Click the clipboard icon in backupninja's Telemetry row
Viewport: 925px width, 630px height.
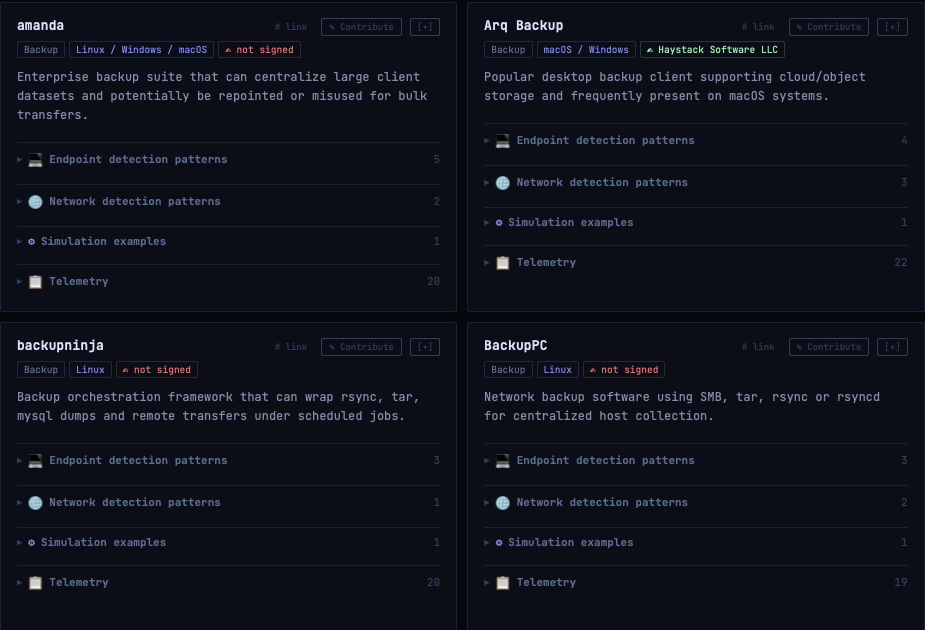point(35,583)
